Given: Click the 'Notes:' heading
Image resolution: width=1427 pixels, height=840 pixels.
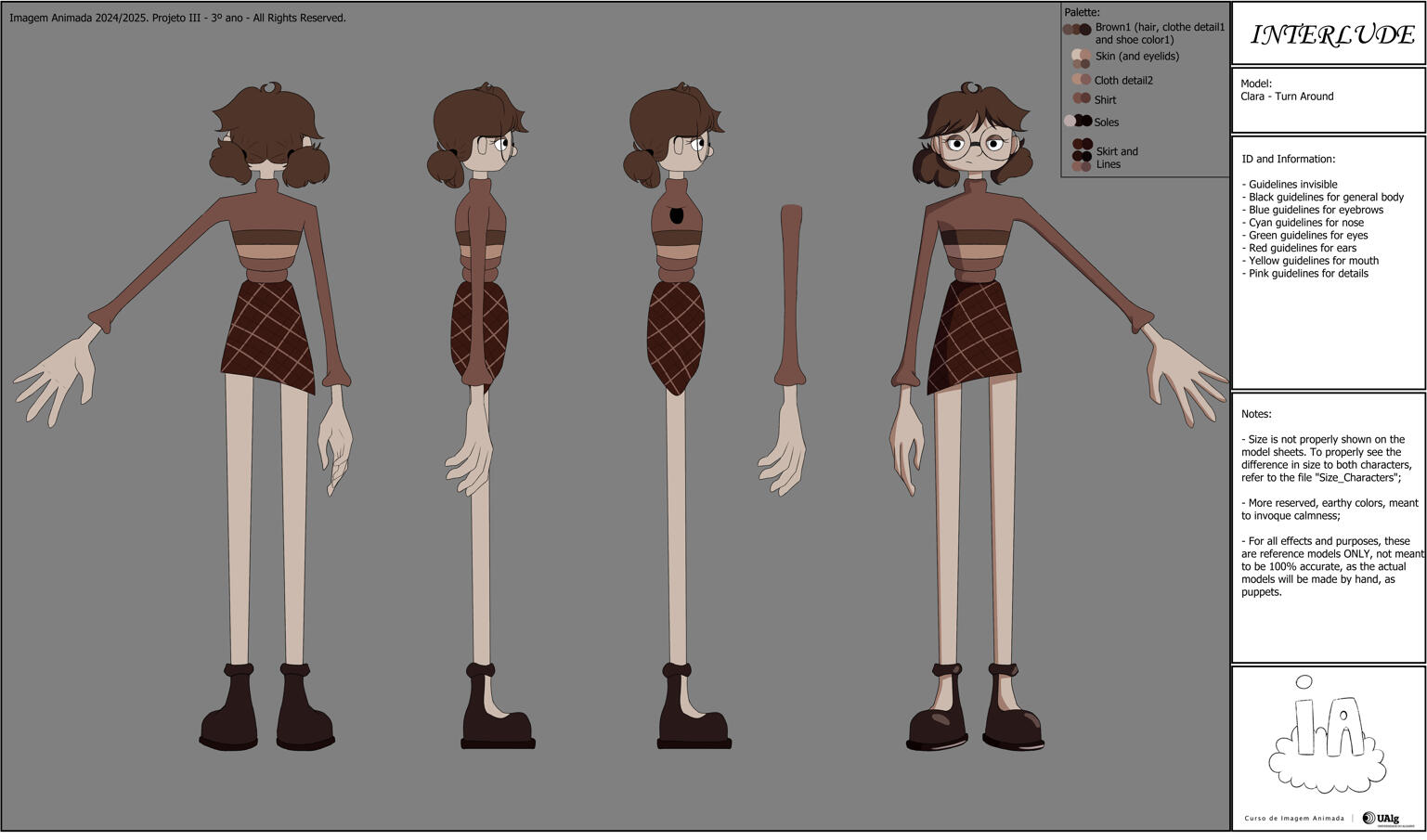Looking at the screenshot, I should [x=1256, y=414].
